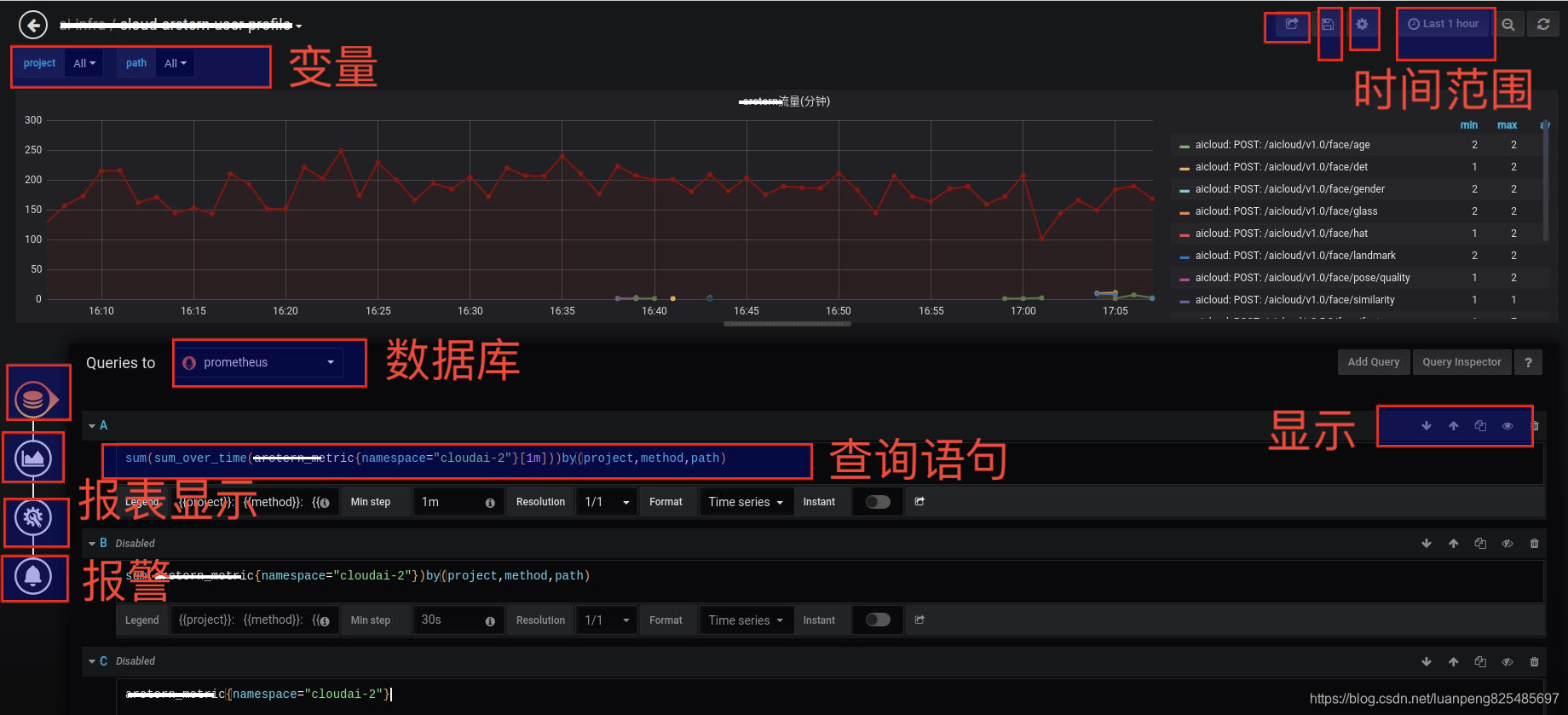Open the Visualization tab chart icon
Screen dimensions: 1568x715
coord(33,458)
